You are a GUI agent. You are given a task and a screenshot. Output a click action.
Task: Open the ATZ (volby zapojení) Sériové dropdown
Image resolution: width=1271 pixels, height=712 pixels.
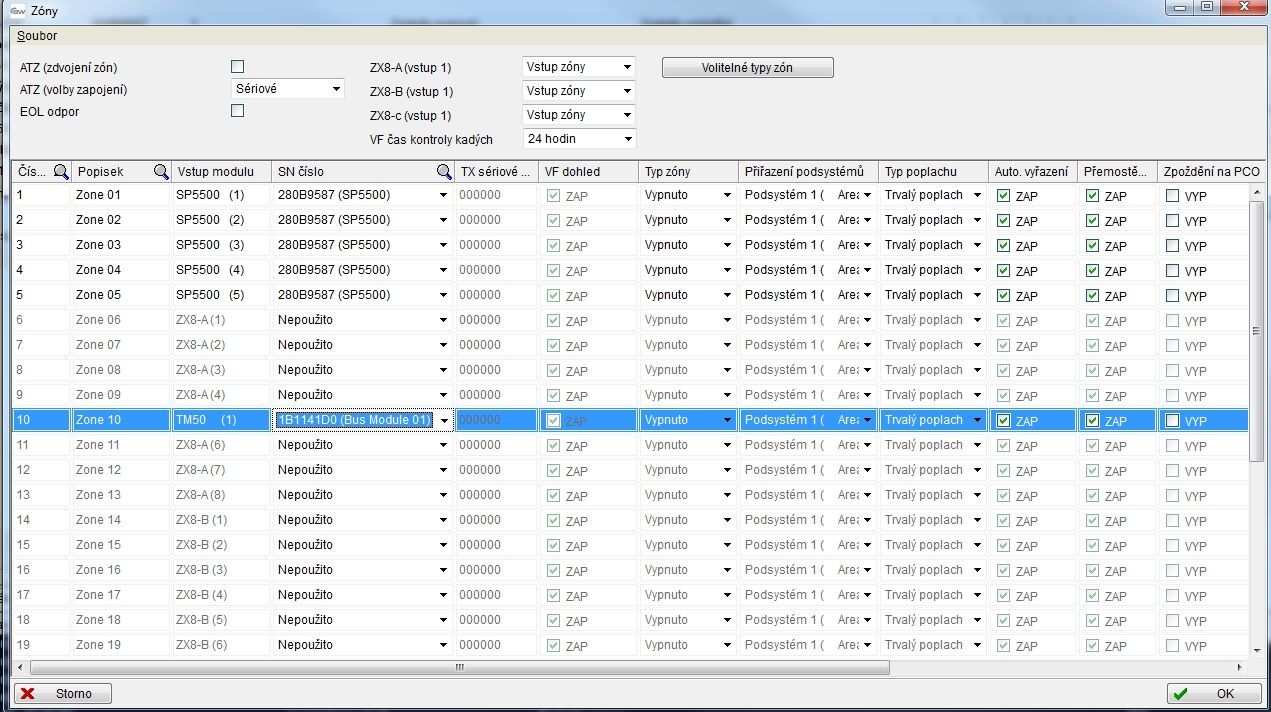point(288,89)
